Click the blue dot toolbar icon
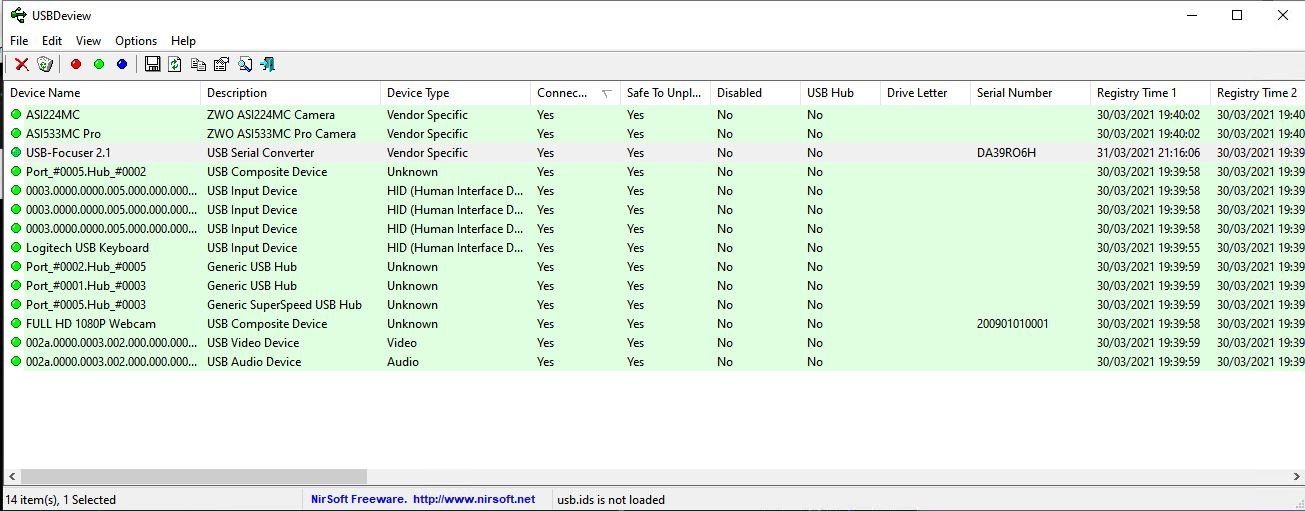1305x511 pixels. point(122,64)
